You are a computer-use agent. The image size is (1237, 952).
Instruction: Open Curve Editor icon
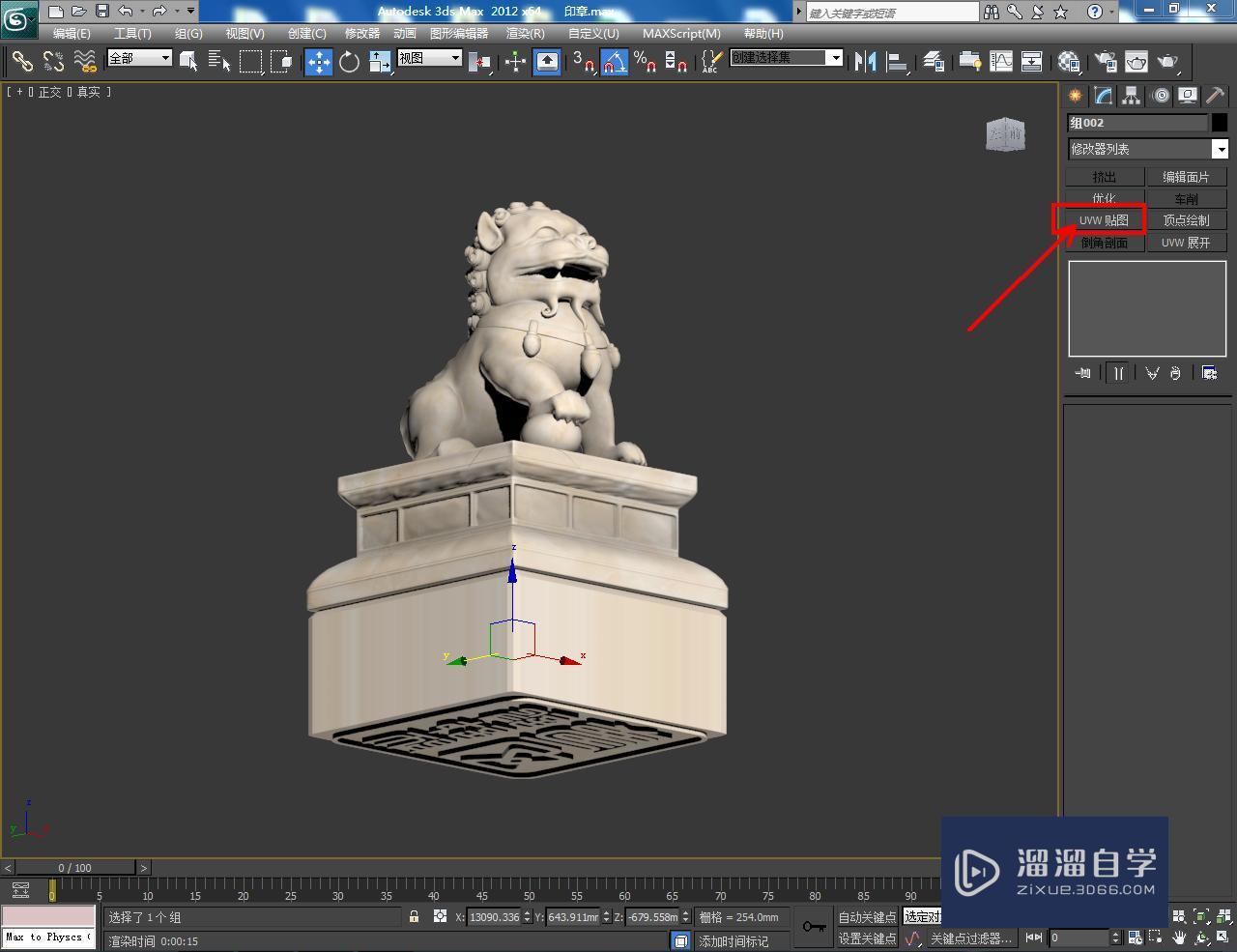[1001, 62]
